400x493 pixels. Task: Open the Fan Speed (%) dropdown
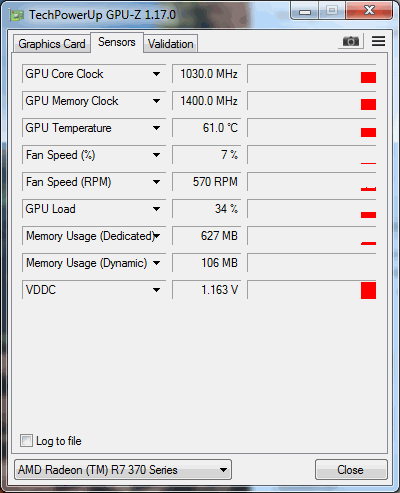click(156, 155)
